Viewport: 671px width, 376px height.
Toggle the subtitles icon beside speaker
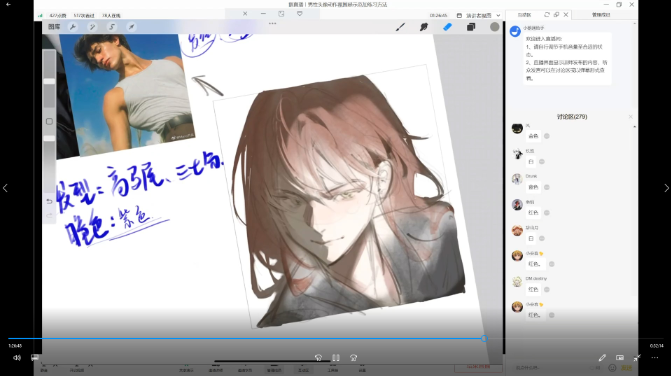pyautogui.click(x=35, y=357)
